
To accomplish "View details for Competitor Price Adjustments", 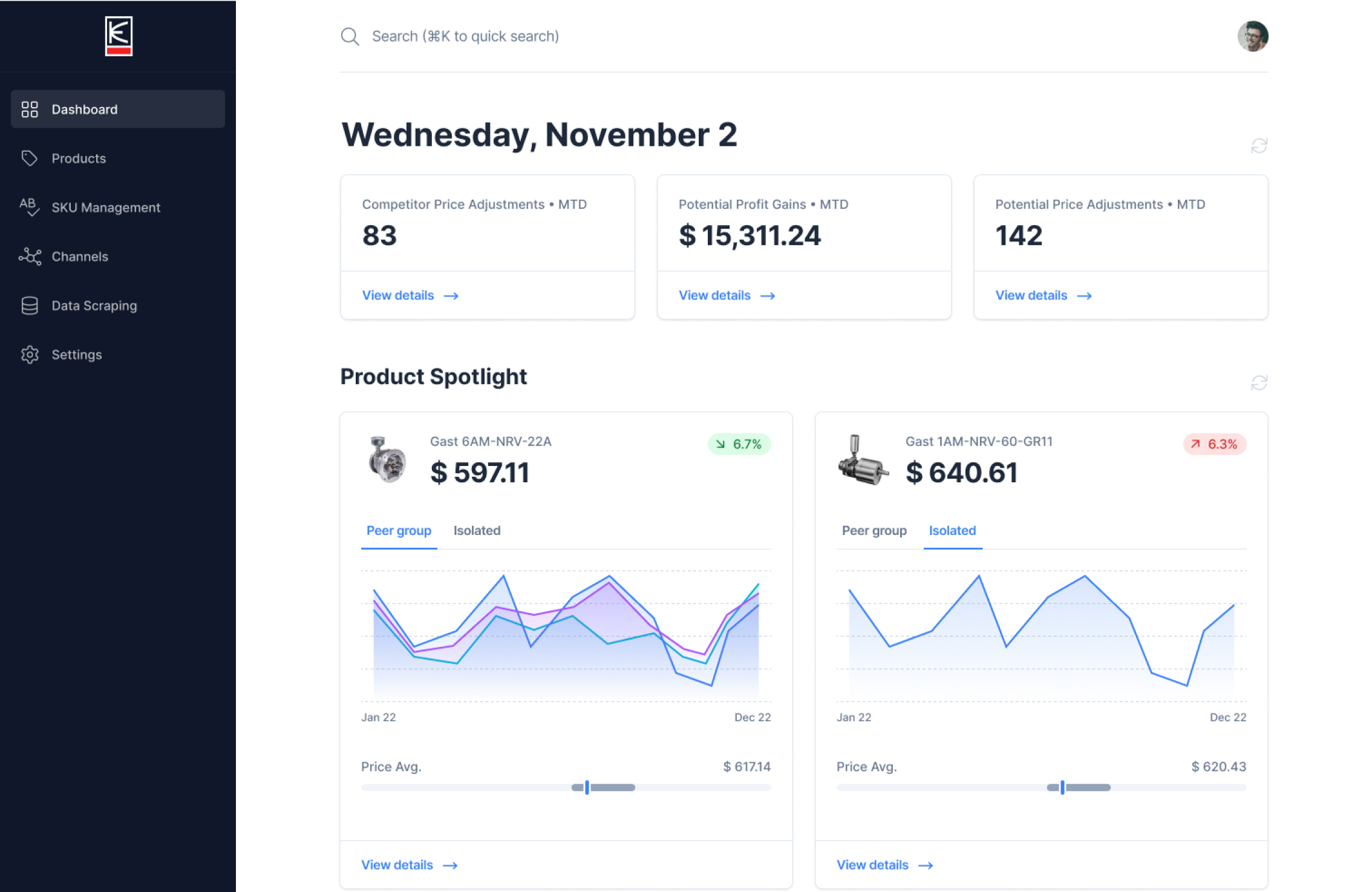I will click(410, 295).
